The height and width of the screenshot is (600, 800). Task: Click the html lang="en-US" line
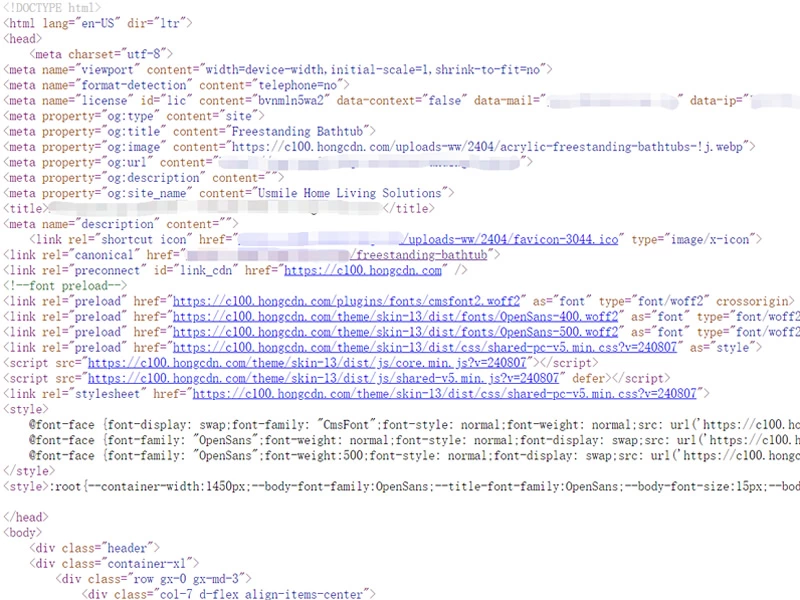coord(98,23)
